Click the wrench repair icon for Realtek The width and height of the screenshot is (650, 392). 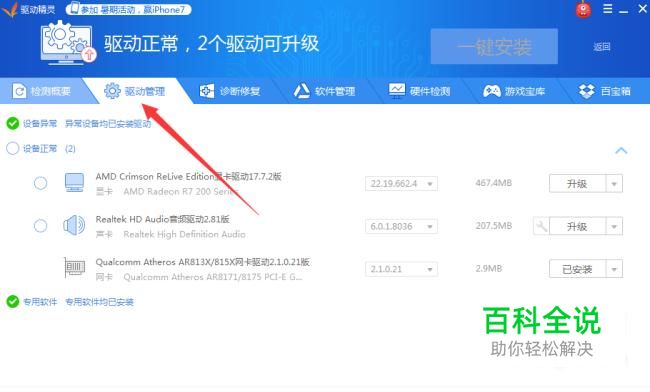pos(541,226)
